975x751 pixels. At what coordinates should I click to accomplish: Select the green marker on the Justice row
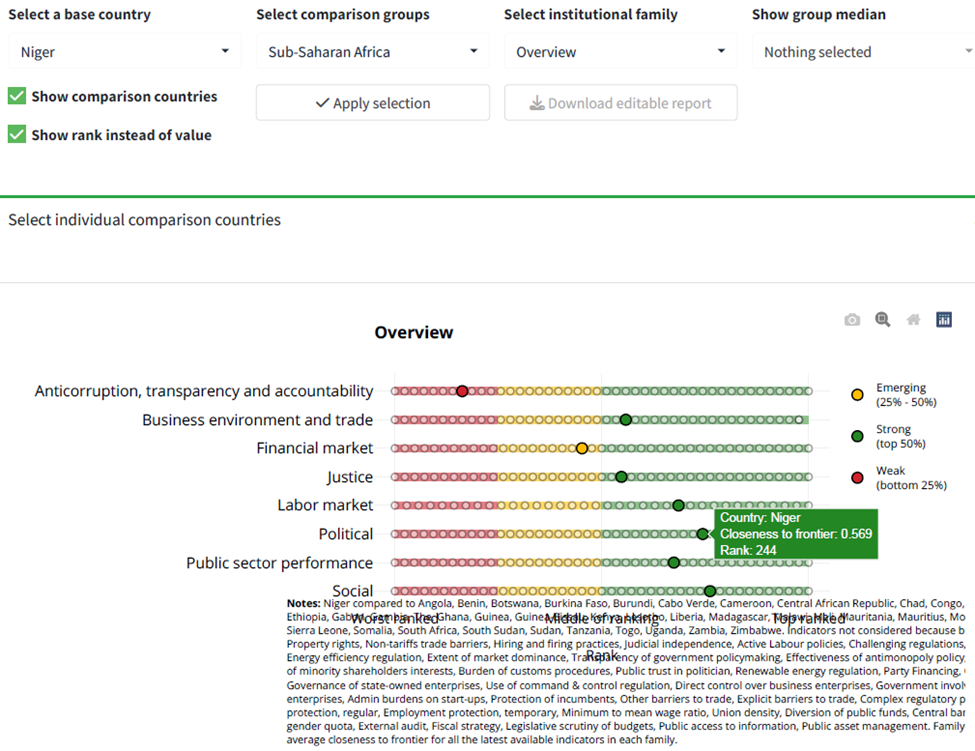click(621, 476)
